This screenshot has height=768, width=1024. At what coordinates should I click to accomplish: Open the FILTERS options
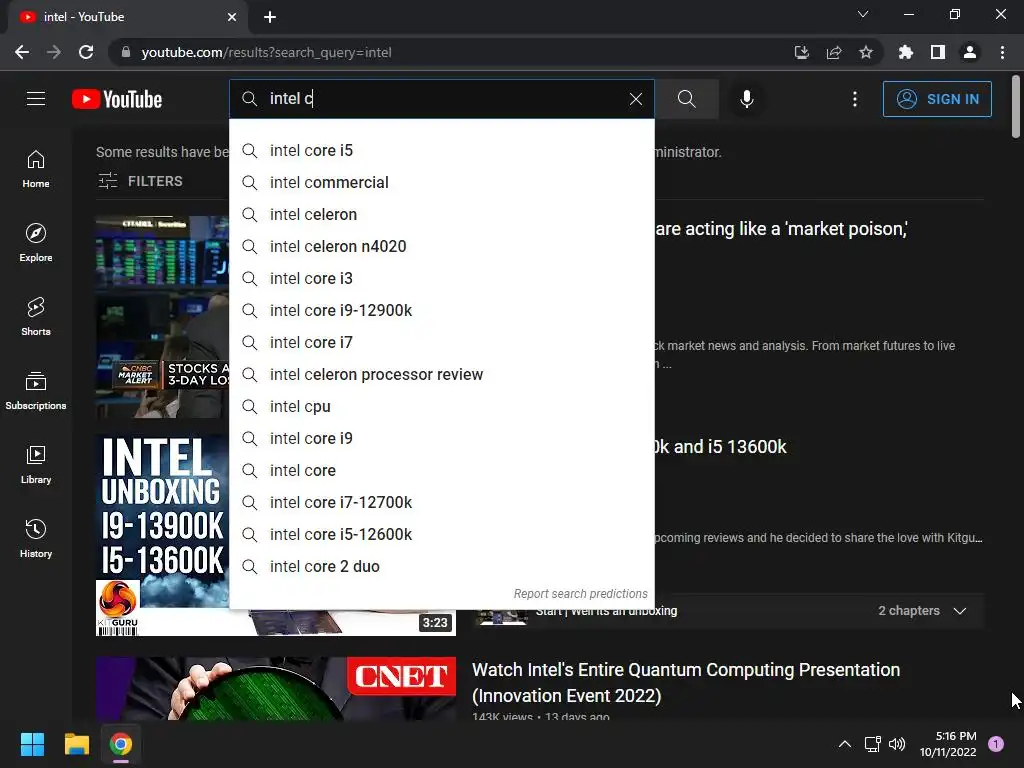click(140, 181)
